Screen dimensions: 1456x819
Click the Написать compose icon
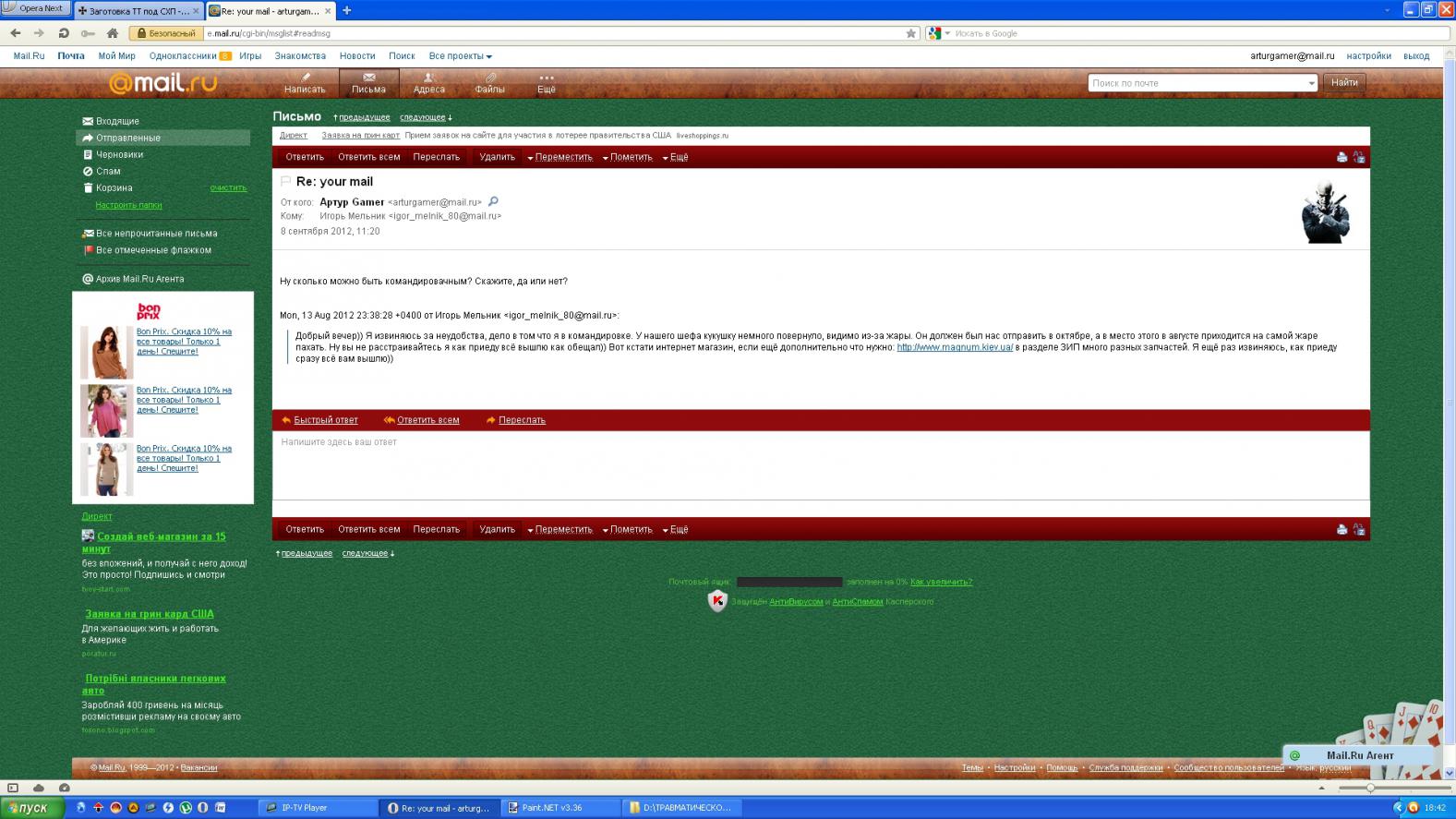(305, 78)
